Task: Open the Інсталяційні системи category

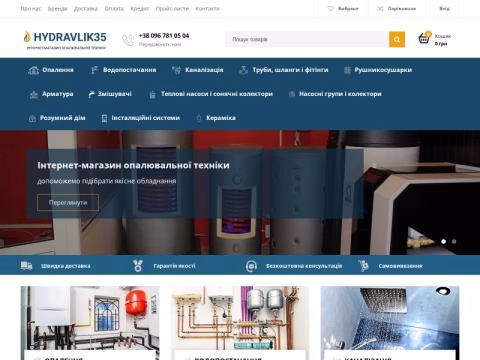Action: (x=146, y=118)
